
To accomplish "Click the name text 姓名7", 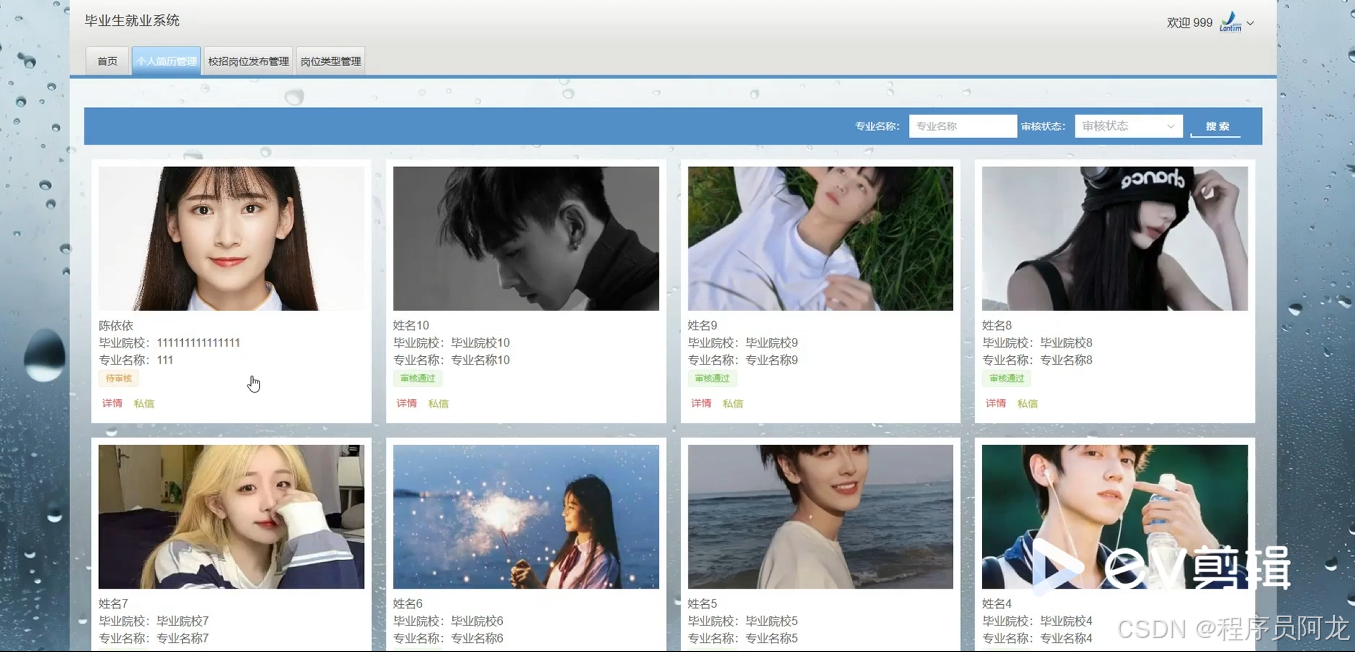I will [x=113, y=604].
